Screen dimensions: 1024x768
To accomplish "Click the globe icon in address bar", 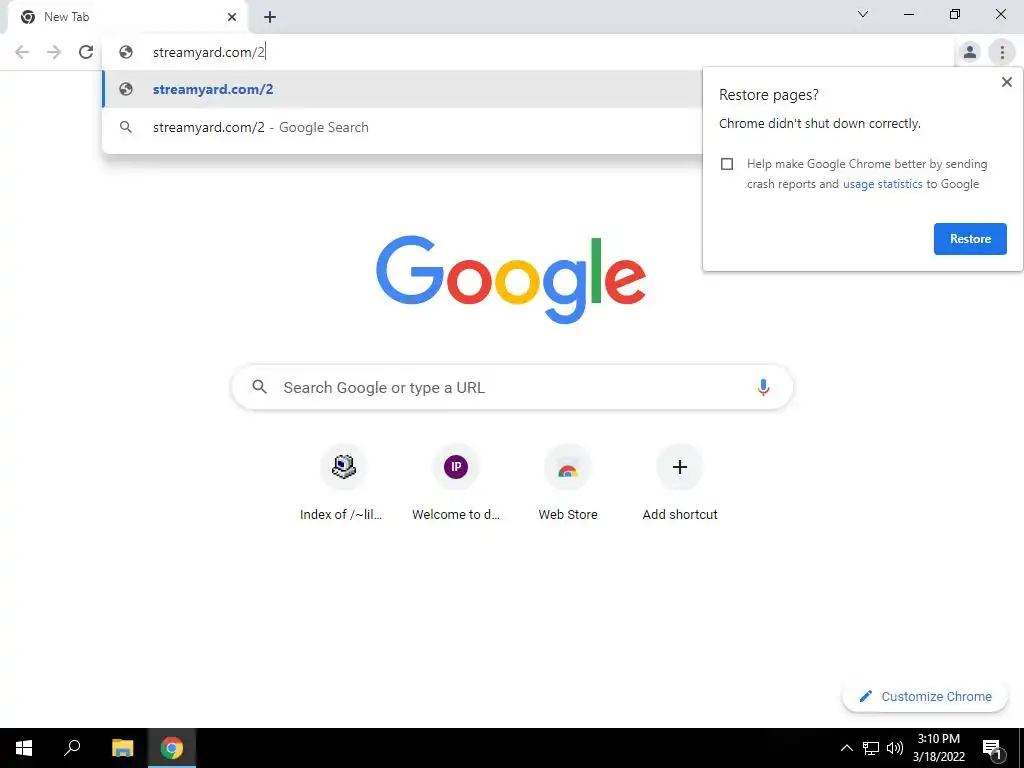I will (126, 52).
